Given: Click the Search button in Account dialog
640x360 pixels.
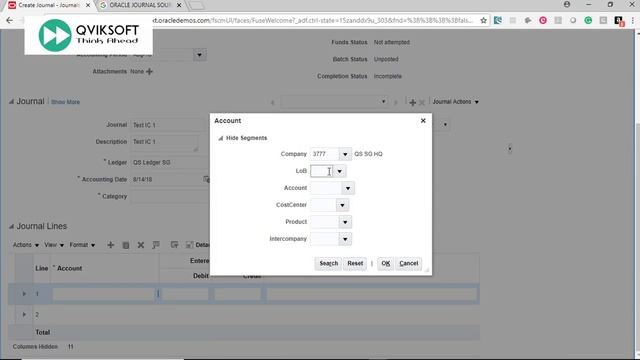Looking at the screenshot, I should click(x=329, y=263).
